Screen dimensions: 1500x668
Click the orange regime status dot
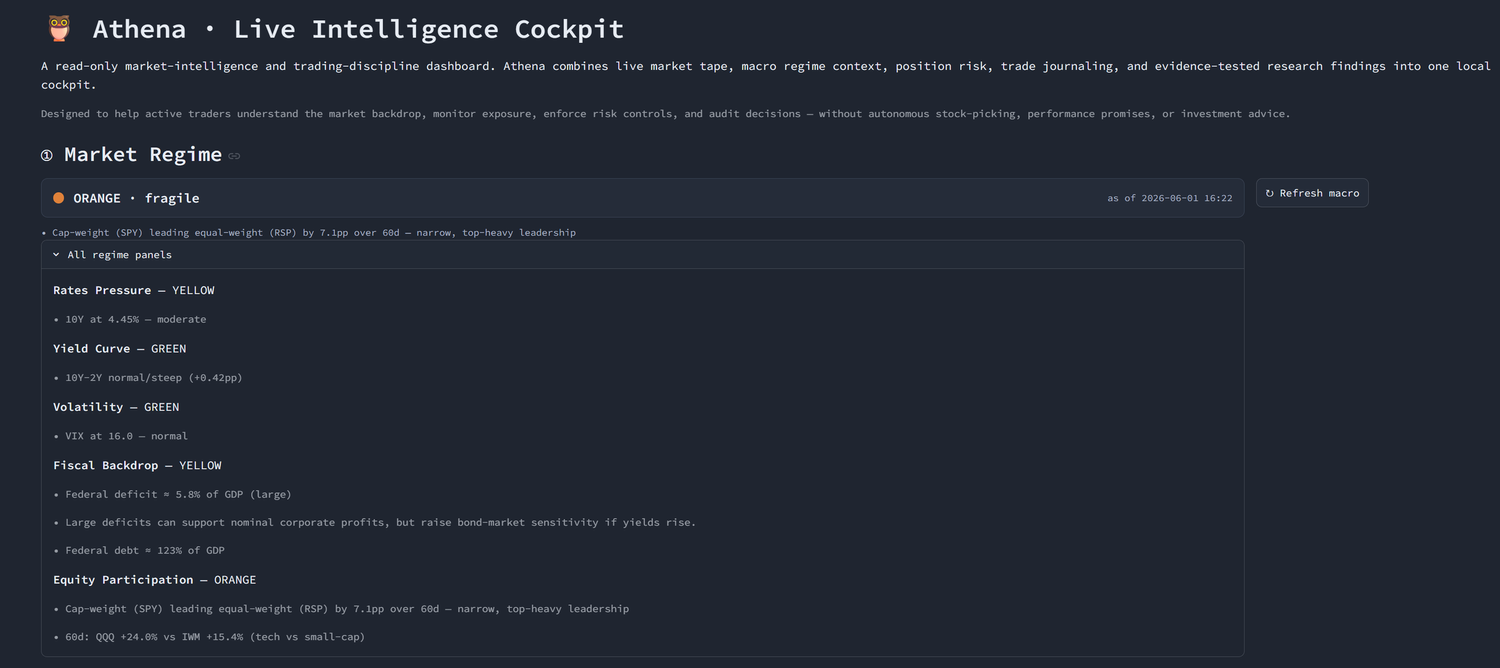[x=59, y=198]
